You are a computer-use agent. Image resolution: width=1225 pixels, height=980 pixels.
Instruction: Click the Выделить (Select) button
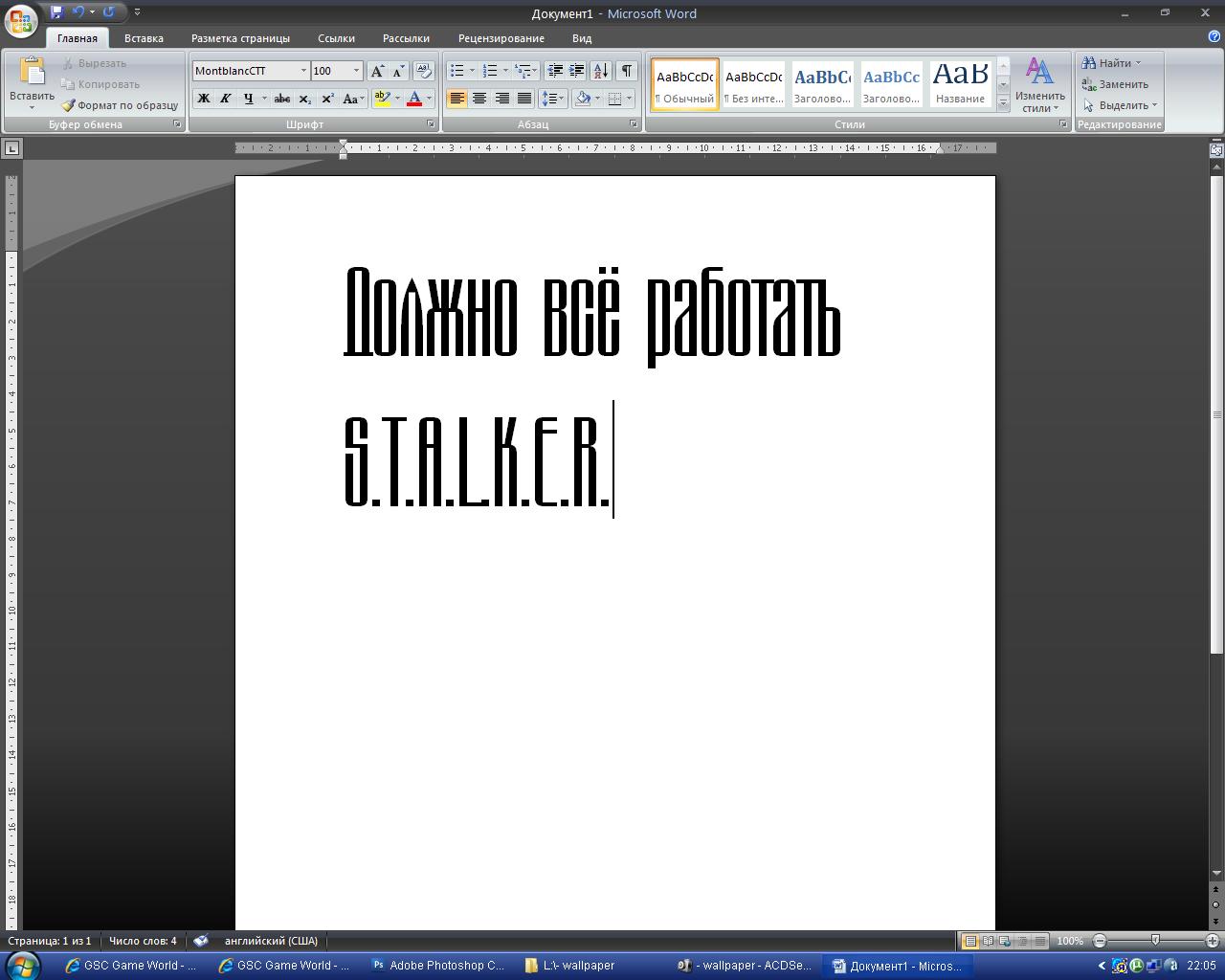1120,105
